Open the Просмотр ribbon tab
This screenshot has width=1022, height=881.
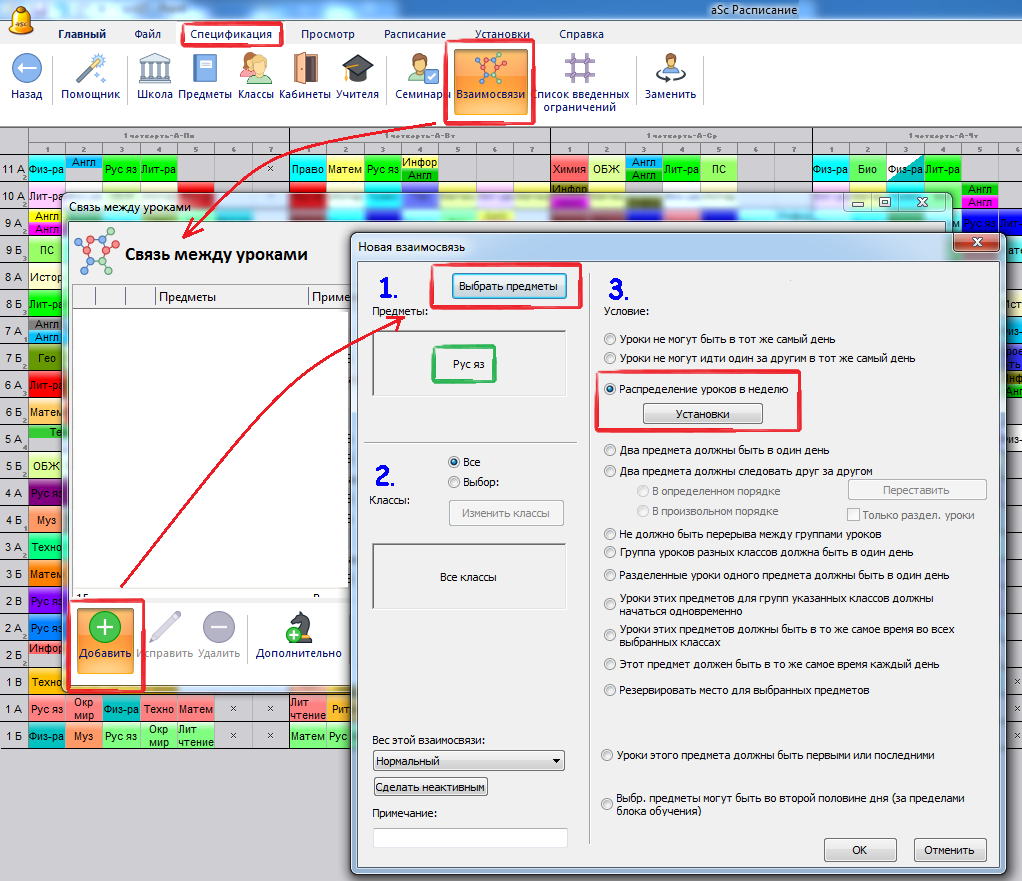(x=328, y=34)
